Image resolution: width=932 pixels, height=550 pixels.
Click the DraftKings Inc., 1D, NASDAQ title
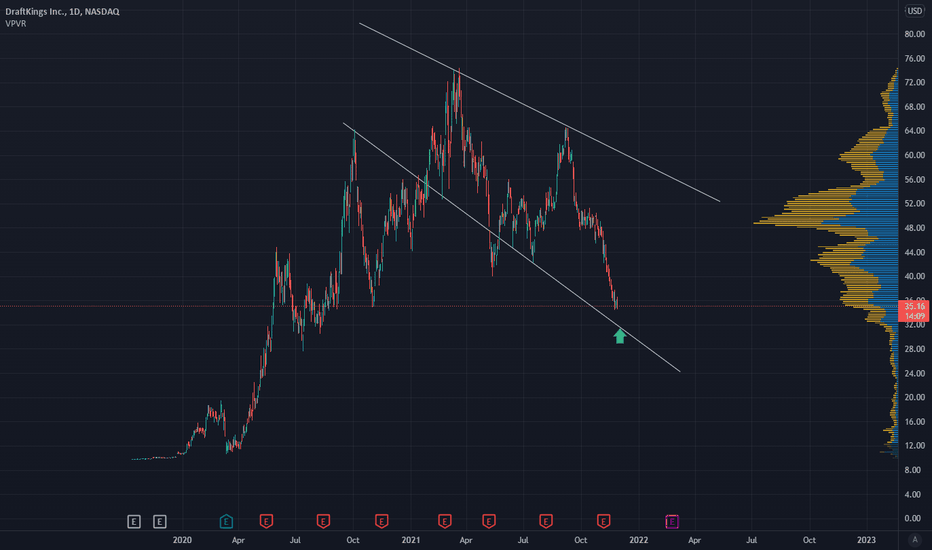point(62,11)
